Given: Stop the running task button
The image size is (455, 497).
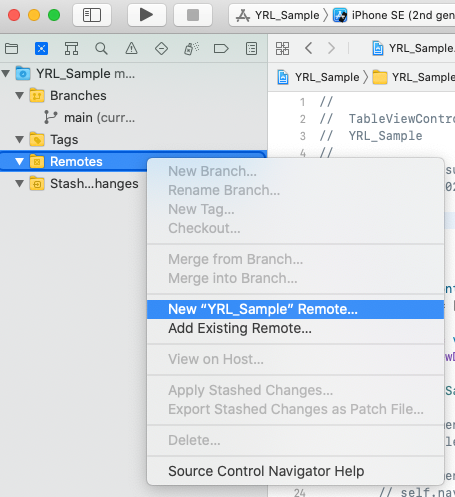Looking at the screenshot, I should (193, 15).
